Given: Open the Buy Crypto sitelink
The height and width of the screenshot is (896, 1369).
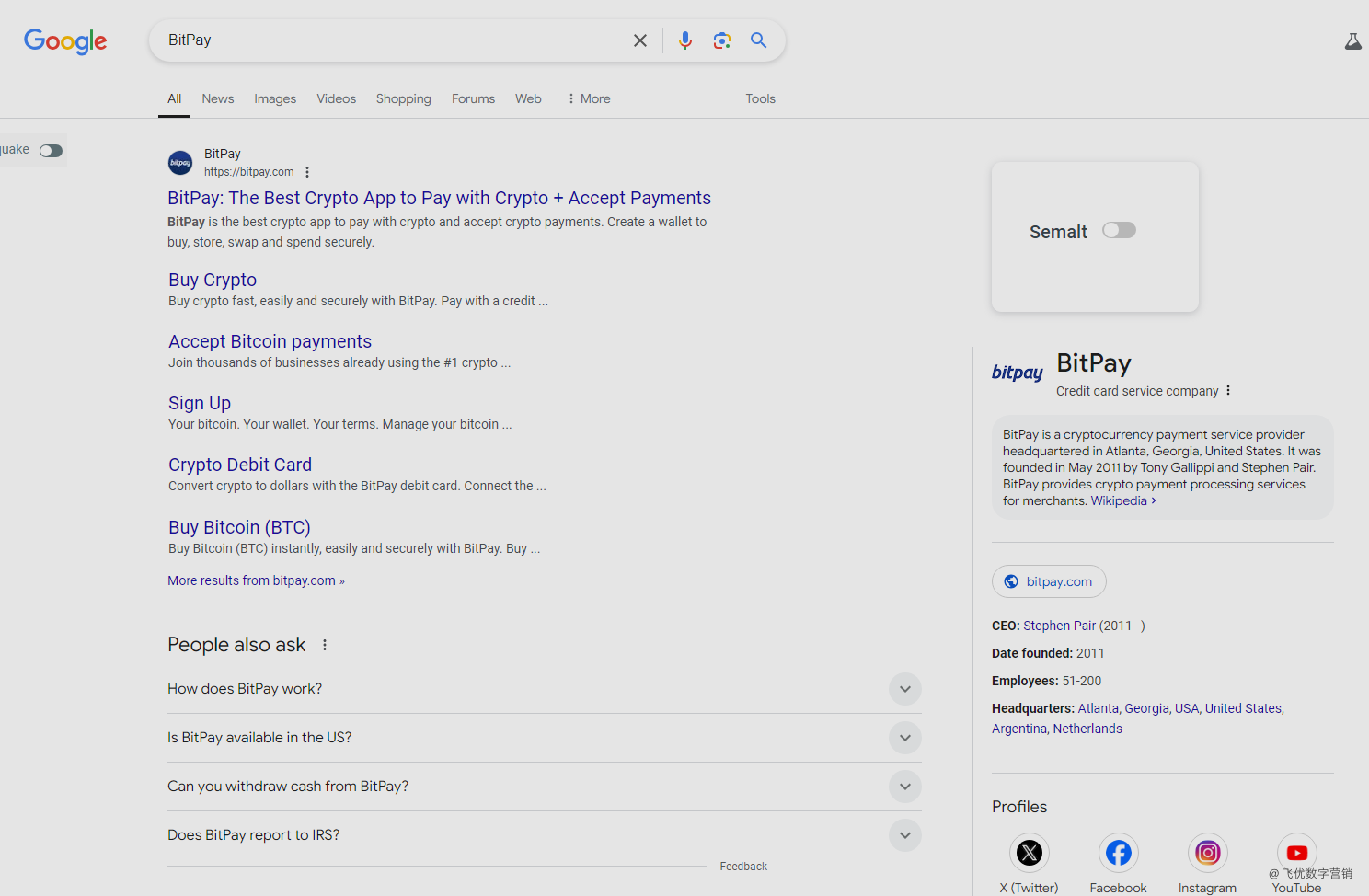Looking at the screenshot, I should tap(213, 280).
